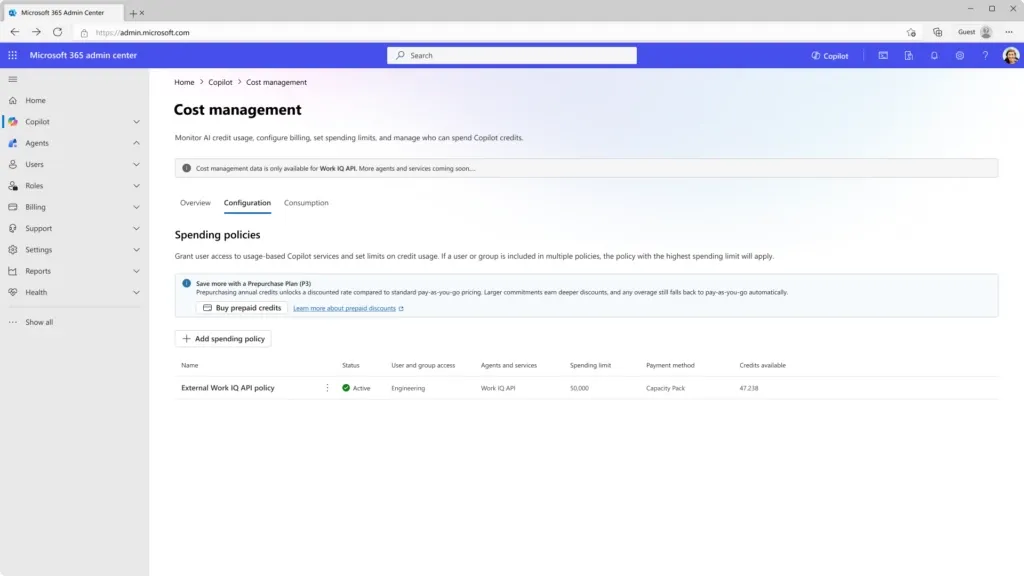Sort by the Name column header
This screenshot has height=576, width=1024.
(189, 365)
